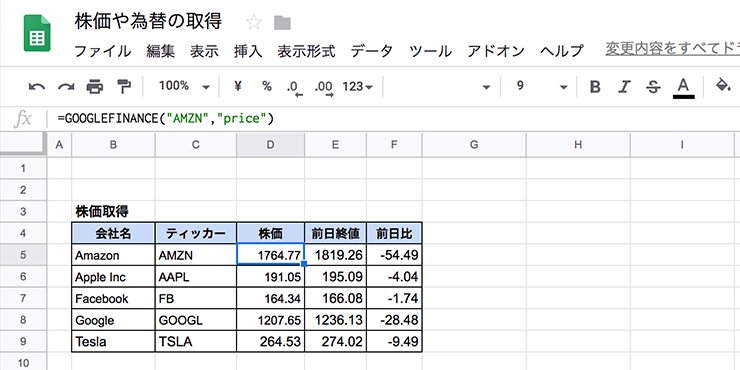The width and height of the screenshot is (740, 370).
Task: Select the 前日比 header cell
Action: pos(394,233)
